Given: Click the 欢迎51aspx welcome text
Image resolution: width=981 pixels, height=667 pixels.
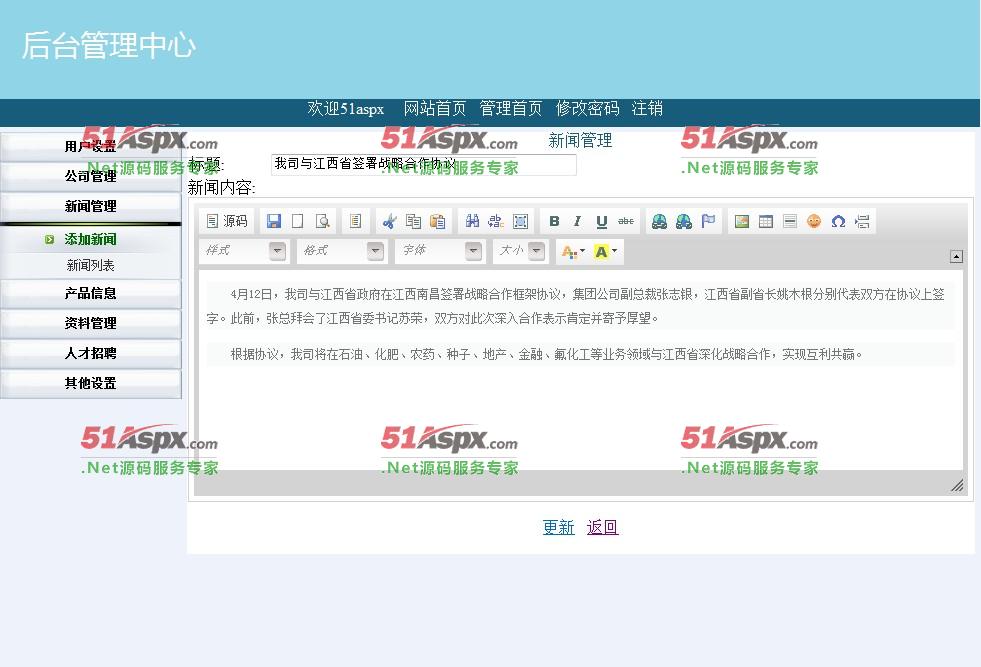Looking at the screenshot, I should pos(345,109).
